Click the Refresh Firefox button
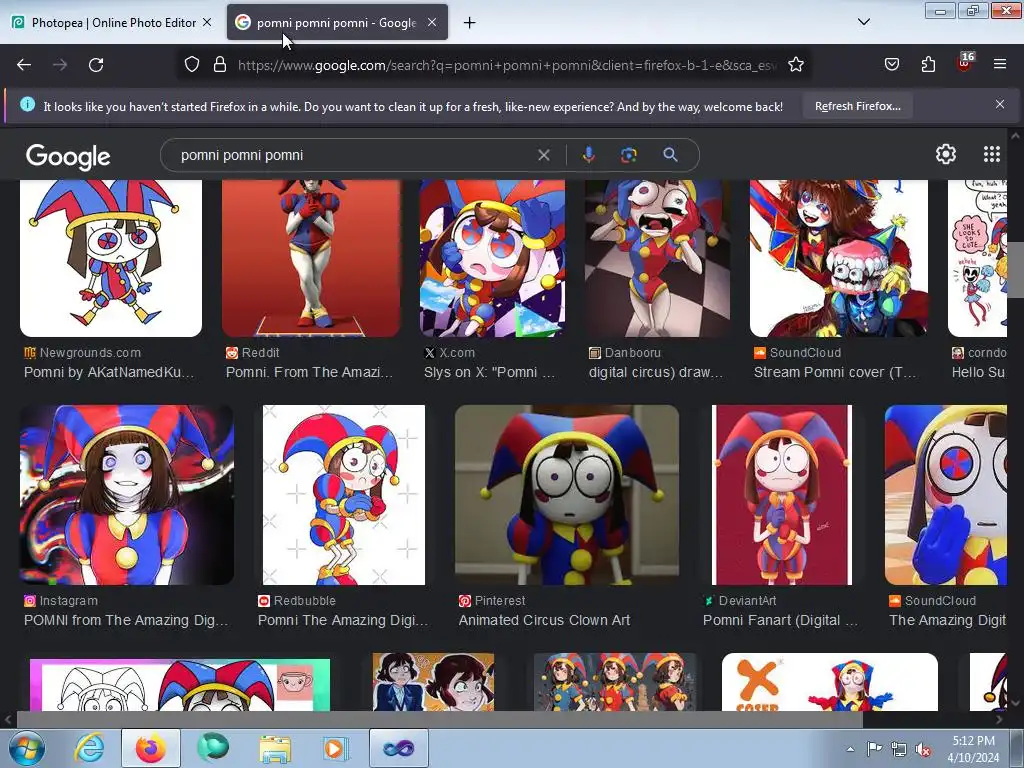The image size is (1024, 768). coord(857,106)
